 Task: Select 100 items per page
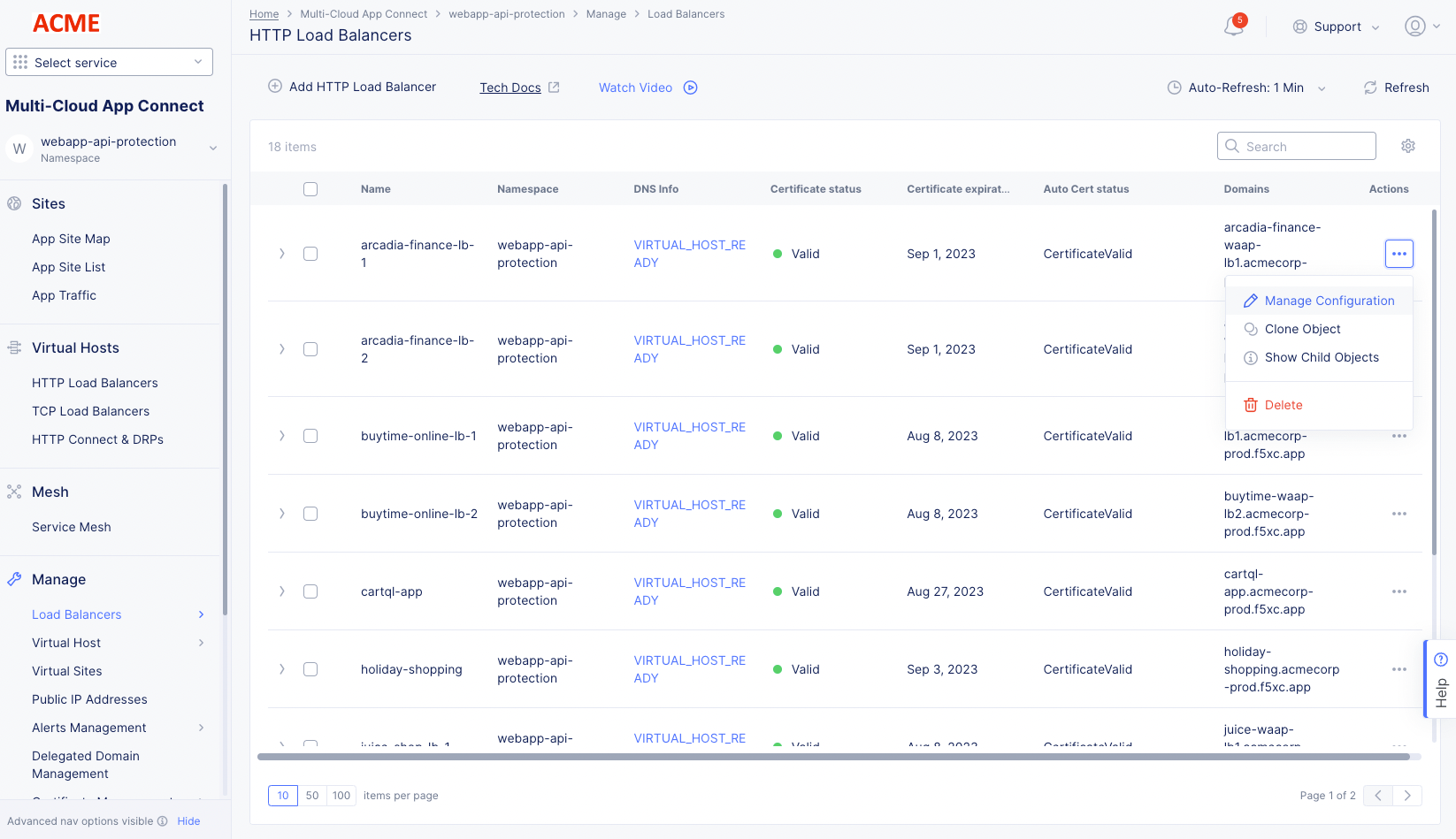pos(341,796)
